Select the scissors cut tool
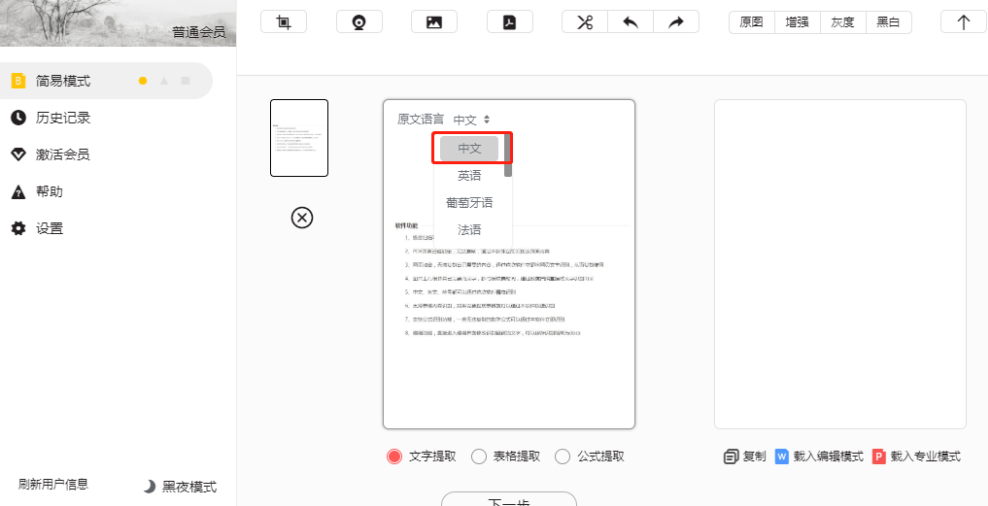988x506 pixels. [585, 22]
